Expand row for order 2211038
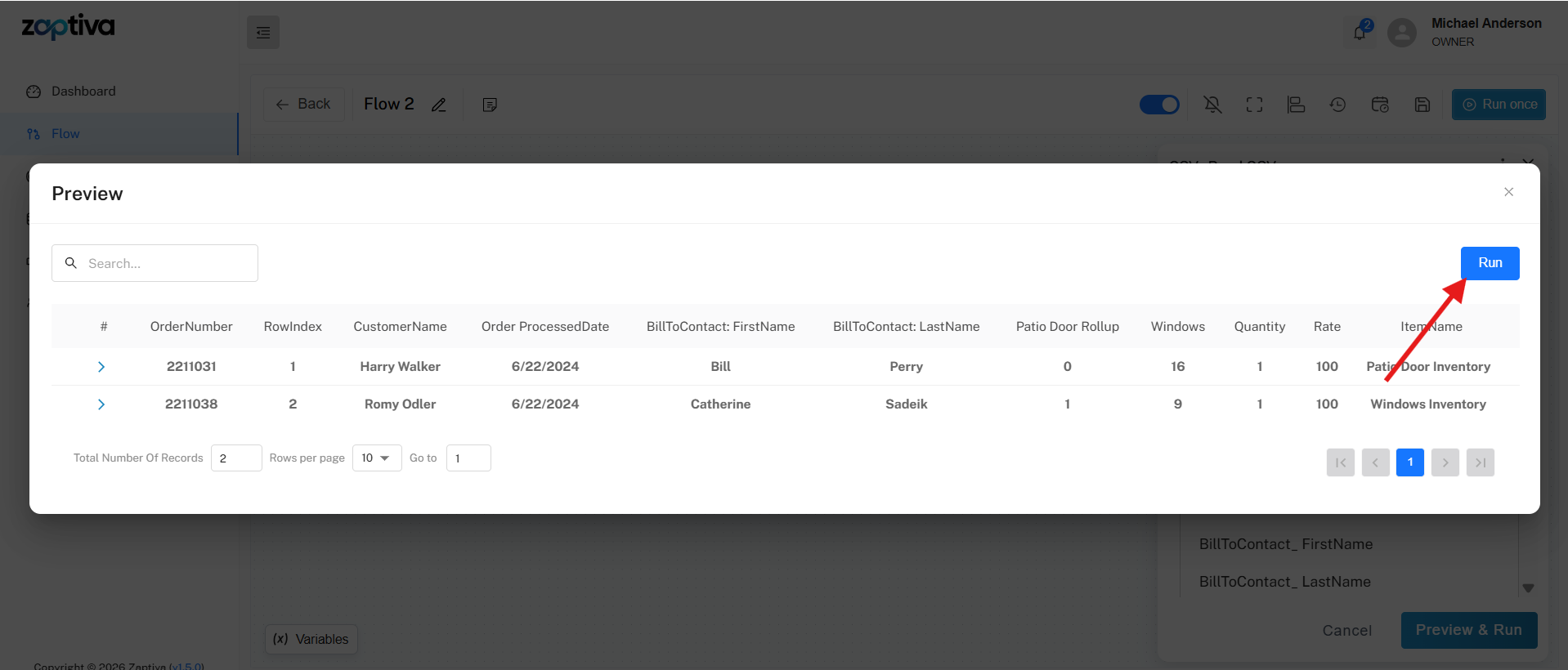This screenshot has height=670, width=1568. pos(101,404)
